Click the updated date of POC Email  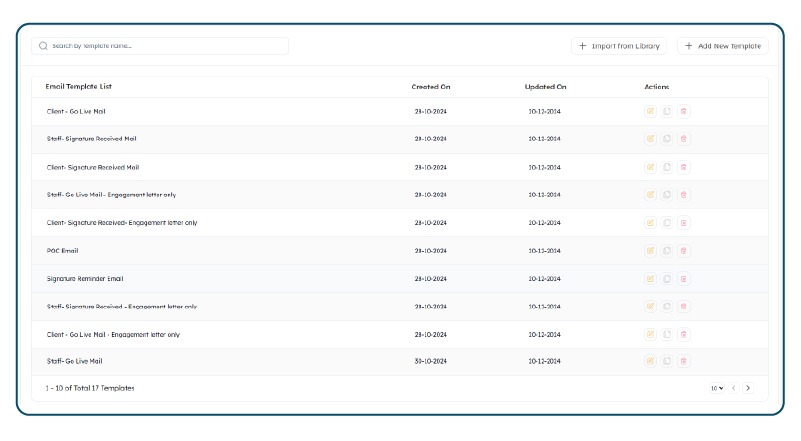[545, 251]
